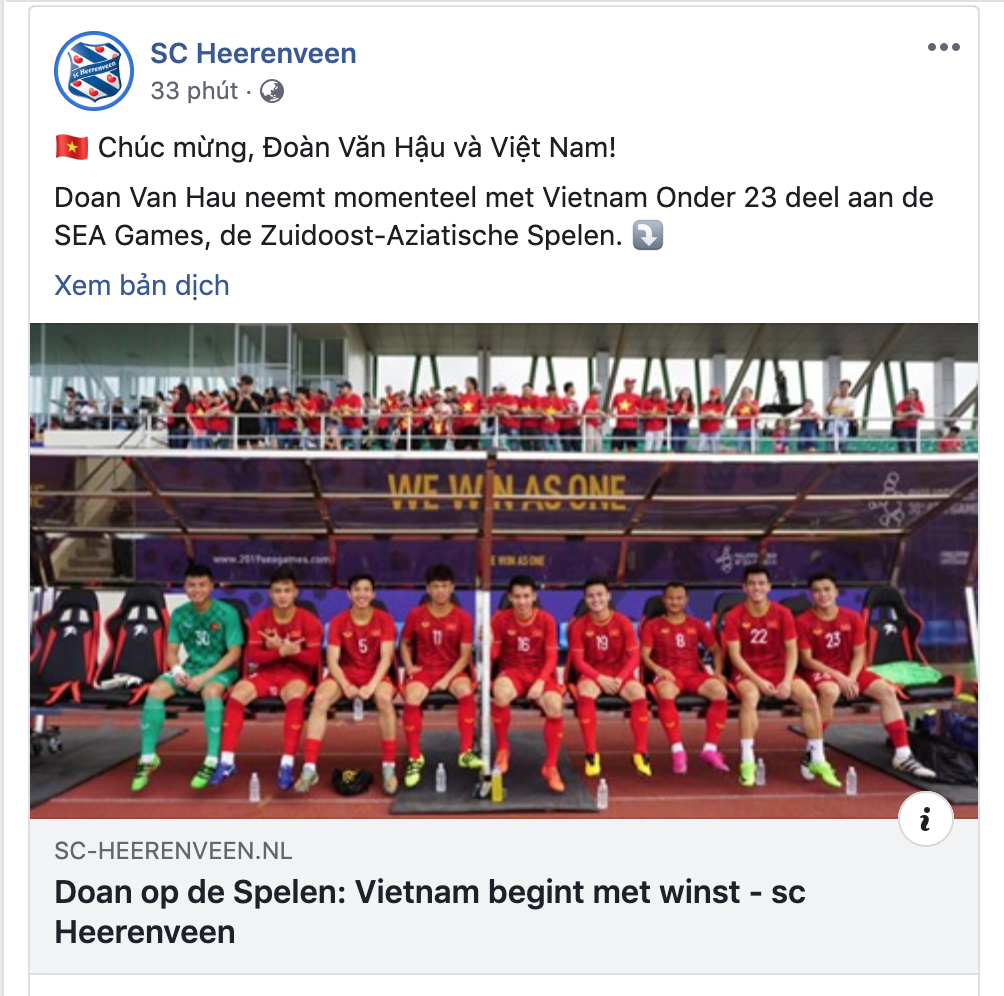
Task: Open "Doan op de Spelen" article headline
Action: point(430,912)
